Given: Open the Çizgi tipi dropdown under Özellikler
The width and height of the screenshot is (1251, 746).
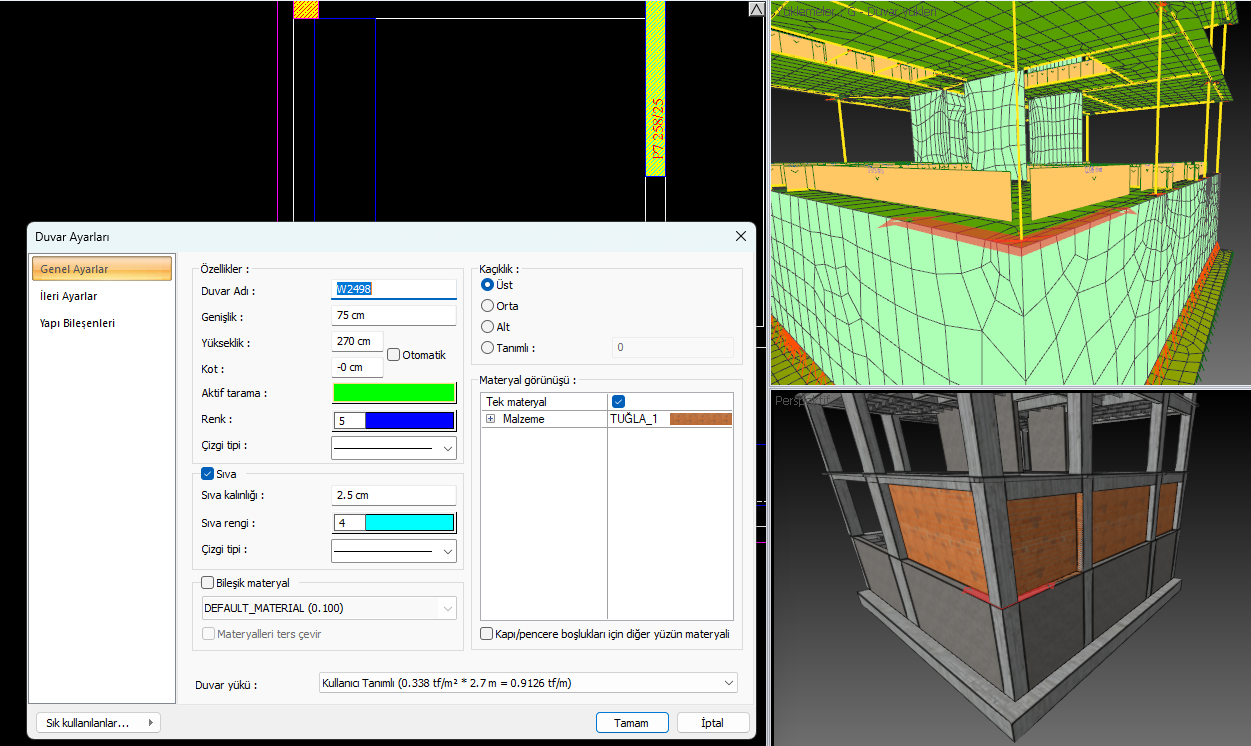Looking at the screenshot, I should pos(393,448).
